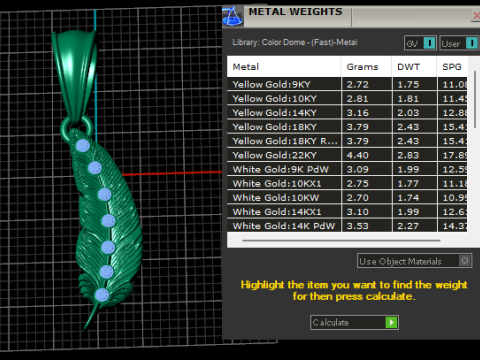Click the 4.40 grams value
This screenshot has height=360, width=480.
[x=358, y=155]
